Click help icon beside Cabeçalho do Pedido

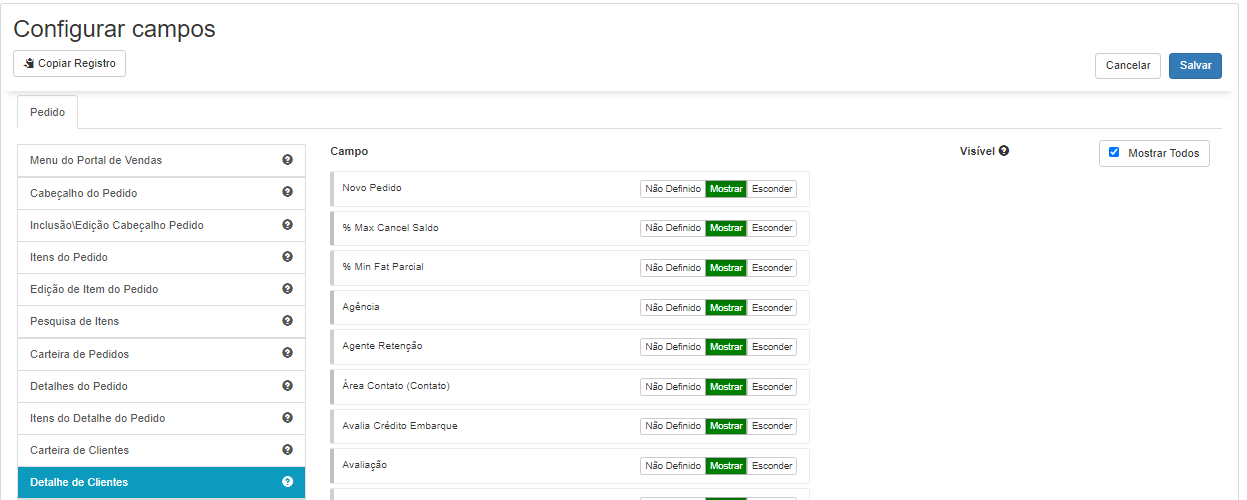click(x=287, y=192)
